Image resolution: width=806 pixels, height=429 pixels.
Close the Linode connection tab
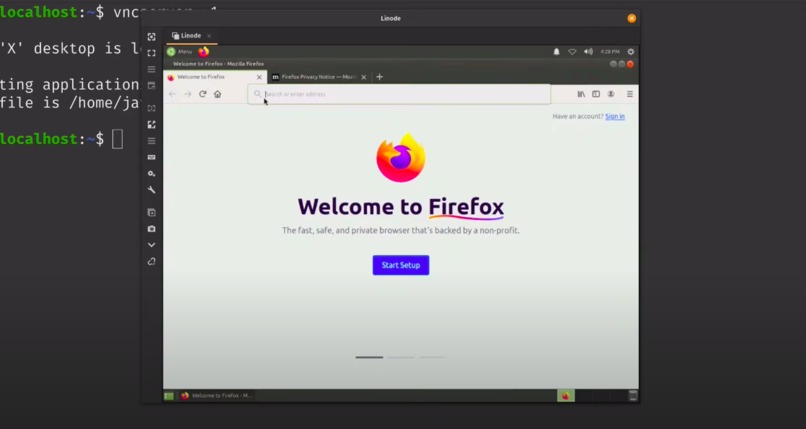(209, 35)
